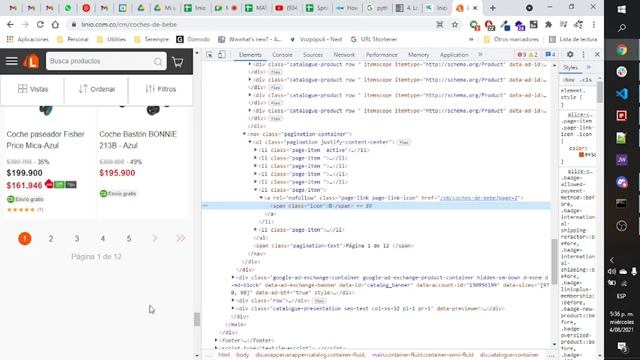
Task: Click the Vistas button
Action: coord(33,89)
